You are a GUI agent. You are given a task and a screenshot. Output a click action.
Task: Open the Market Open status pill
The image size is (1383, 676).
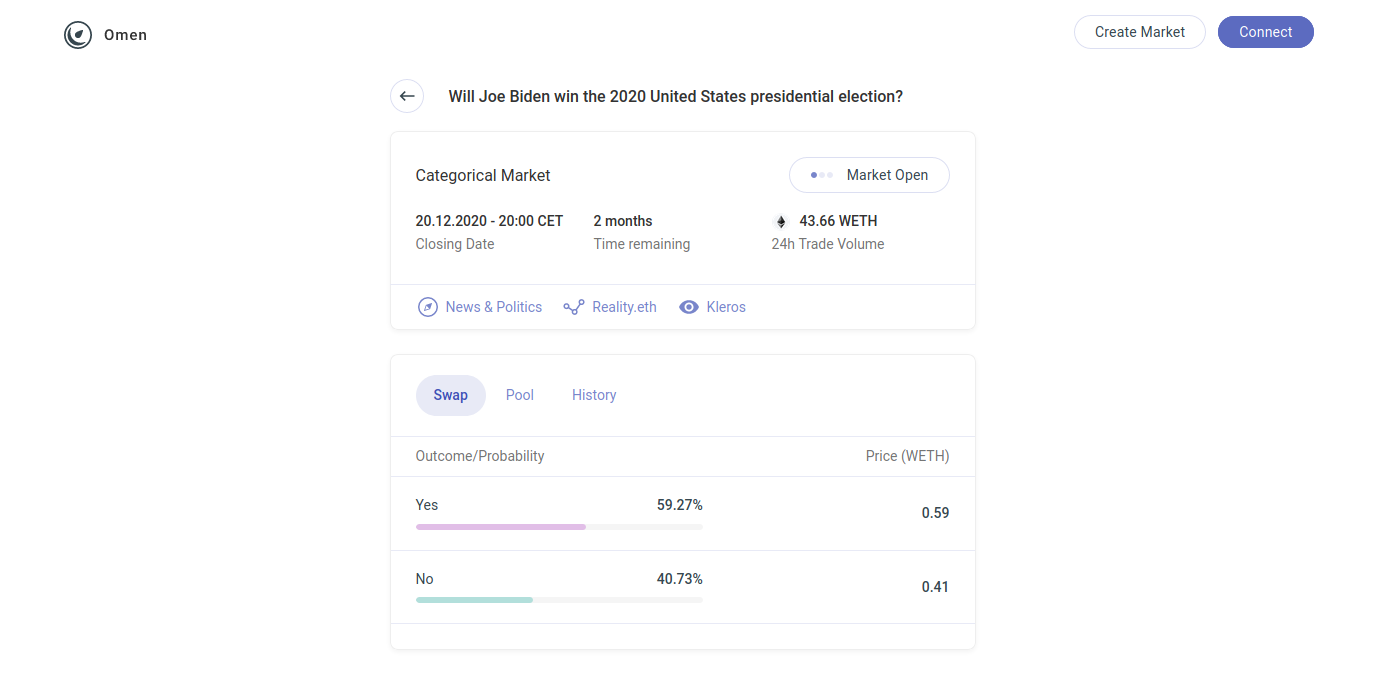tap(869, 175)
